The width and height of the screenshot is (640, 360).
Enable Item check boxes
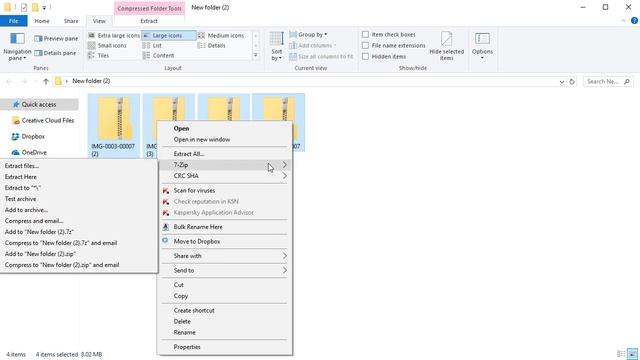pyautogui.click(x=365, y=35)
